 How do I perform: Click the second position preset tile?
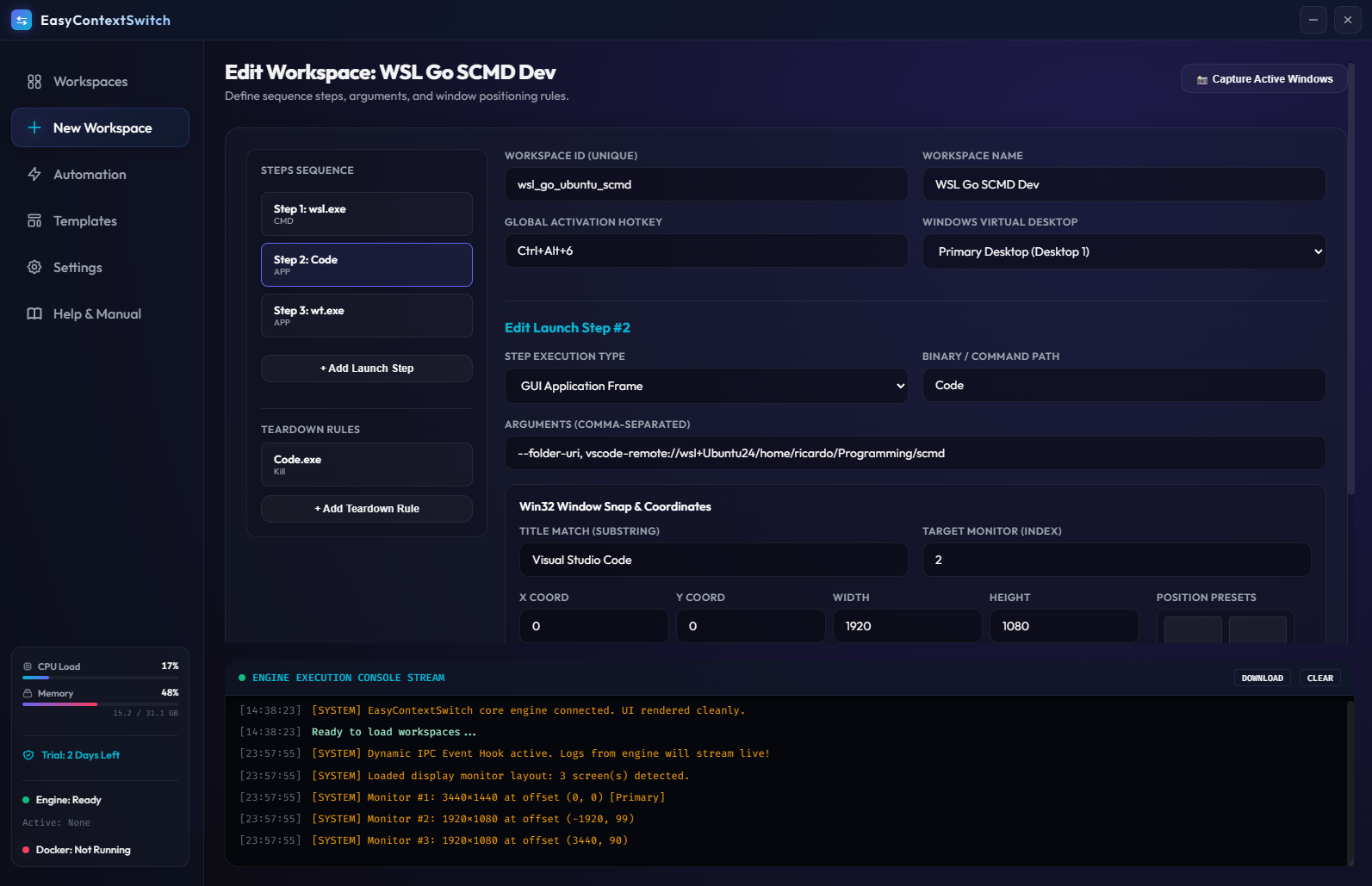pos(1257,630)
